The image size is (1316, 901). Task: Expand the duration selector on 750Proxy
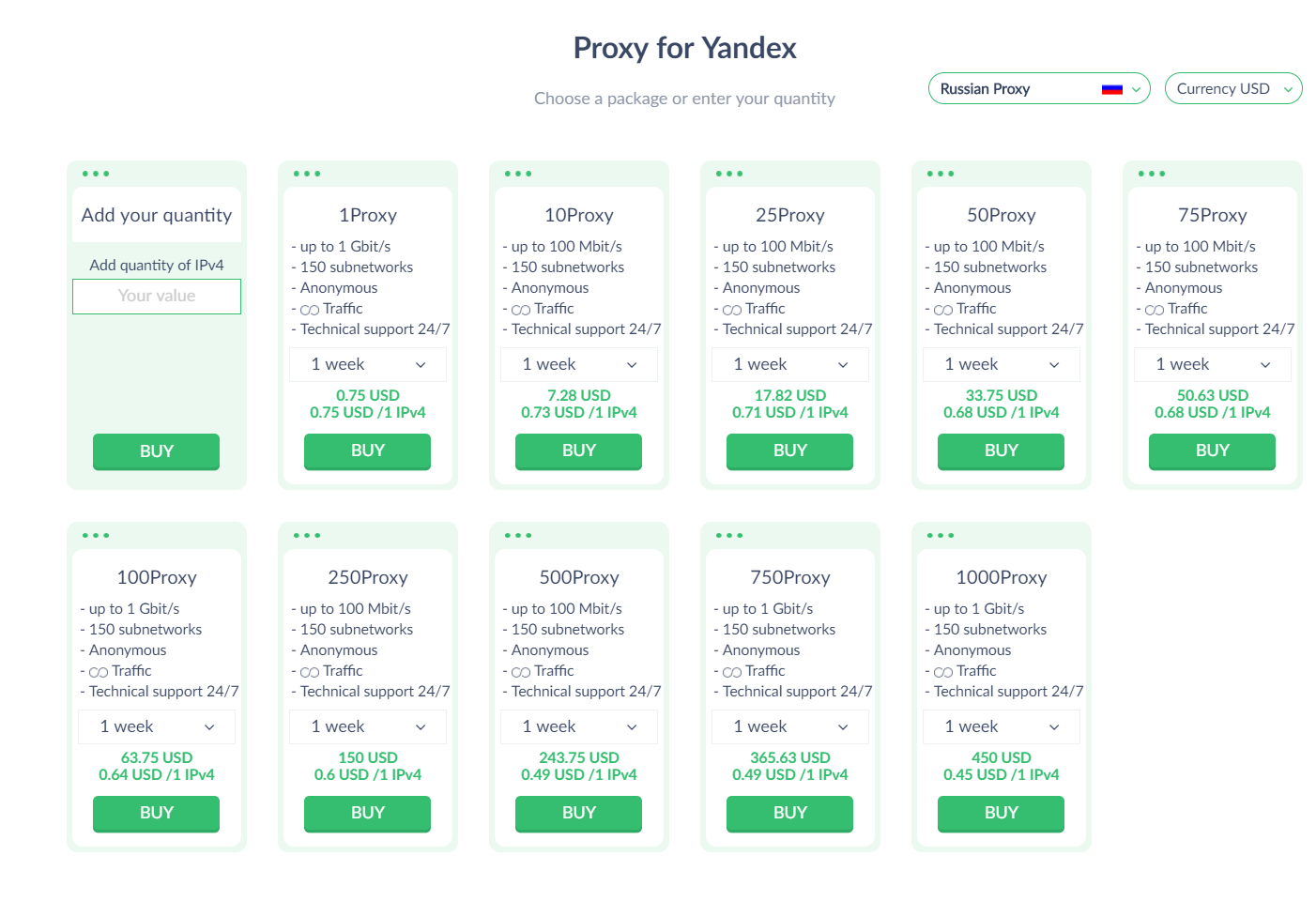click(x=789, y=726)
